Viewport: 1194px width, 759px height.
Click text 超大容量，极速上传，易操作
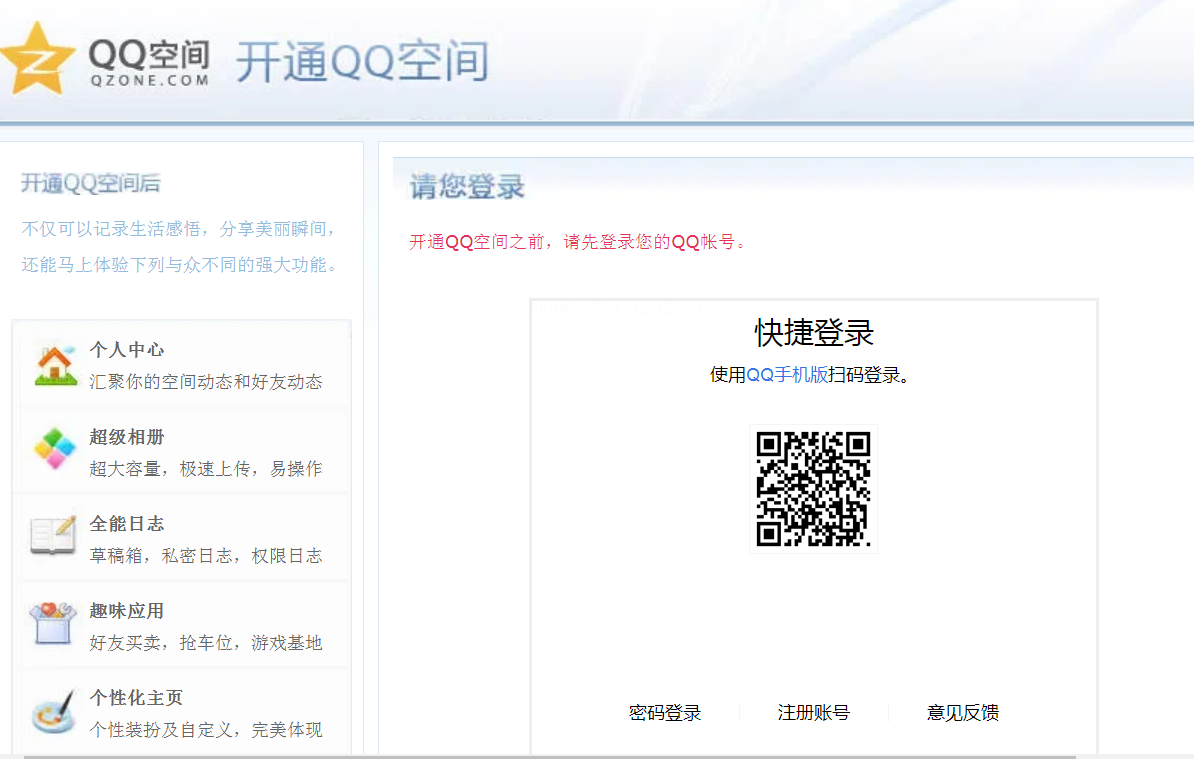tap(206, 469)
